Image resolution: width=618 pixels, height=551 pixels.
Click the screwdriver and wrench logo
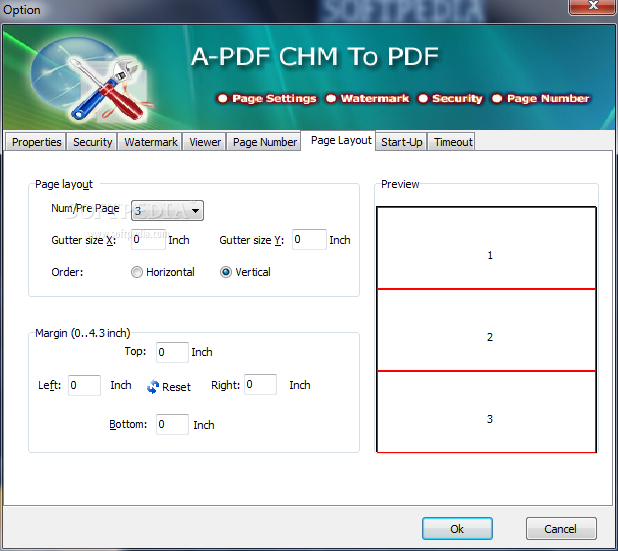(106, 89)
